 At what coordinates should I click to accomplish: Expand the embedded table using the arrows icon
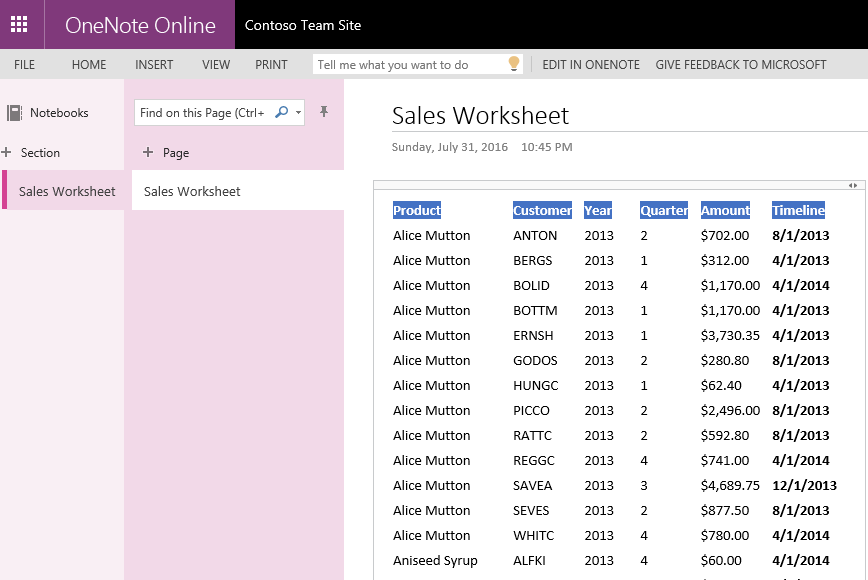tap(852, 184)
